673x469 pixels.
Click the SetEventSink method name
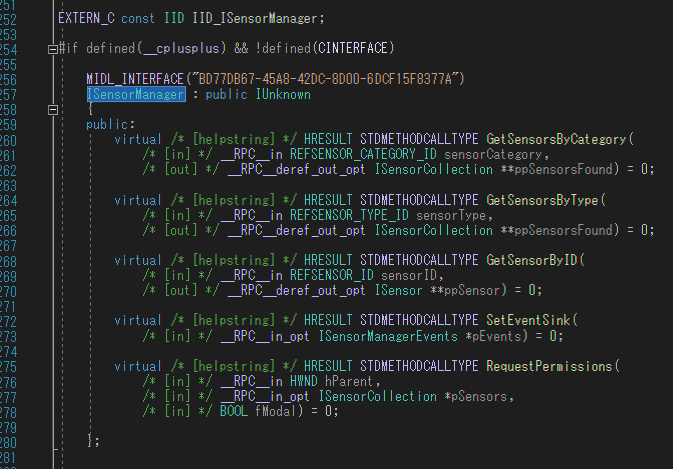[x=528, y=320]
